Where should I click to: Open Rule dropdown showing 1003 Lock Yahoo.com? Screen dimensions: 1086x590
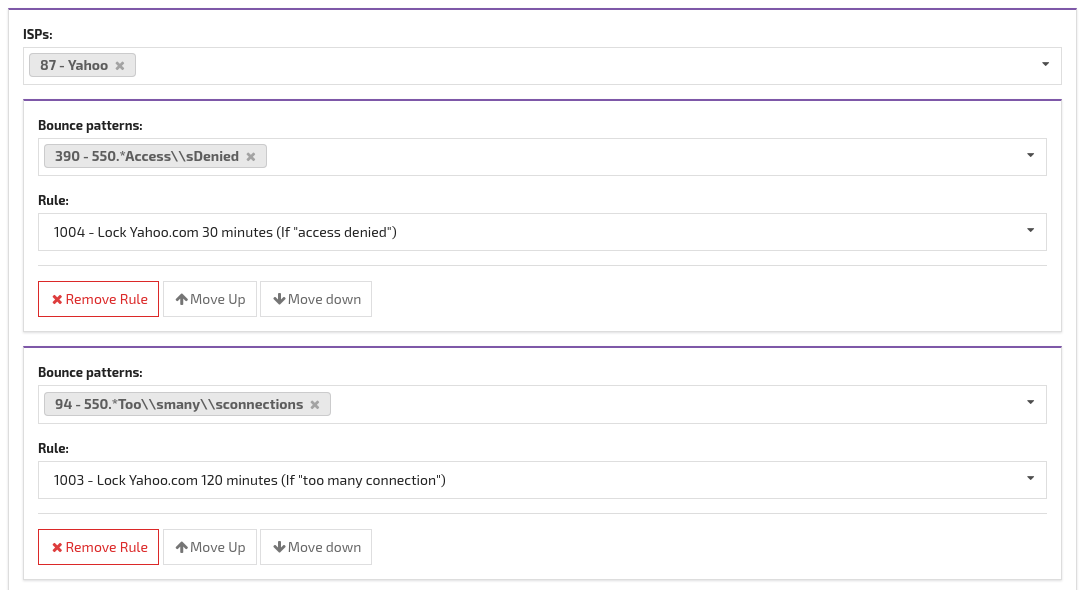tap(1030, 478)
